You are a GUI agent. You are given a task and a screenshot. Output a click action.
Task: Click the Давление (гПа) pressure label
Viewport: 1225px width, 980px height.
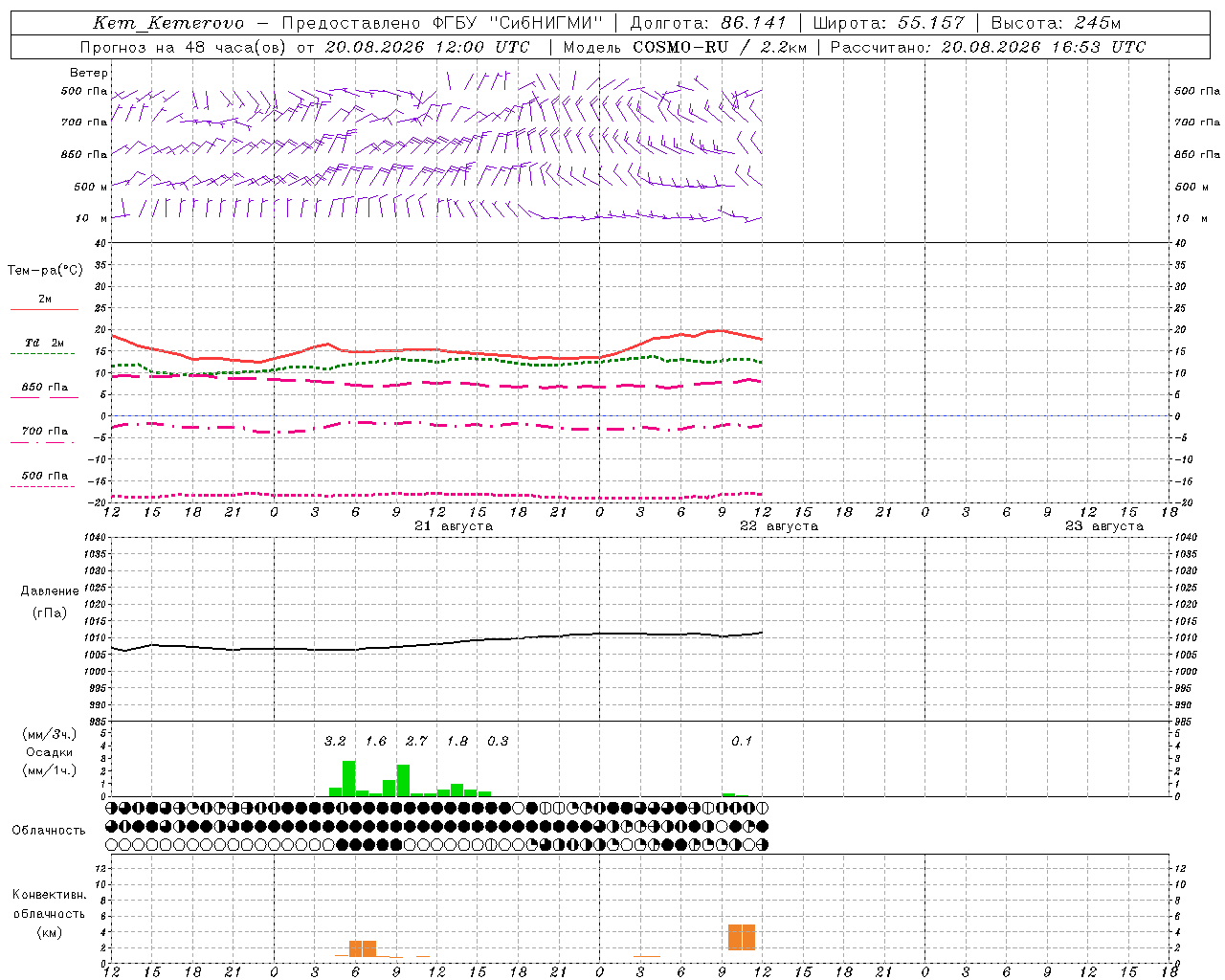pyautogui.click(x=50, y=602)
